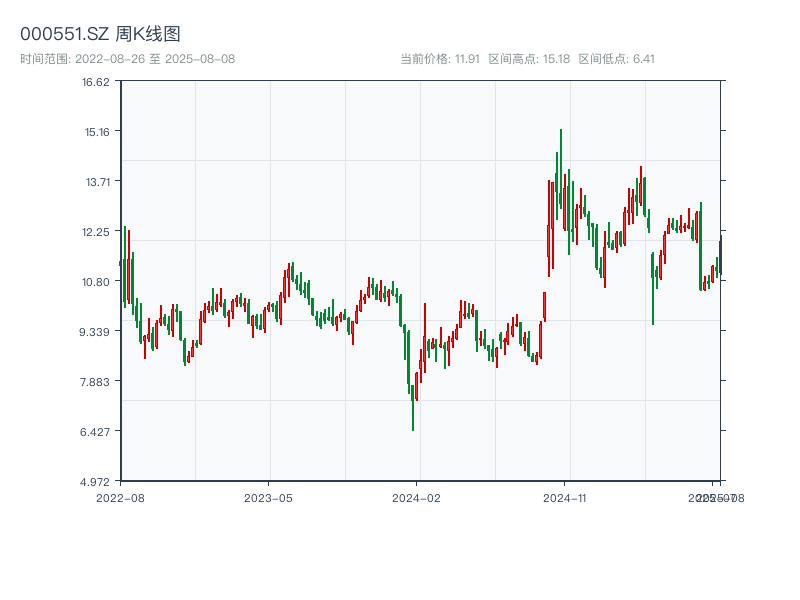Select the 时间范围 date range text
The image size is (800, 600).
[x=127, y=58]
